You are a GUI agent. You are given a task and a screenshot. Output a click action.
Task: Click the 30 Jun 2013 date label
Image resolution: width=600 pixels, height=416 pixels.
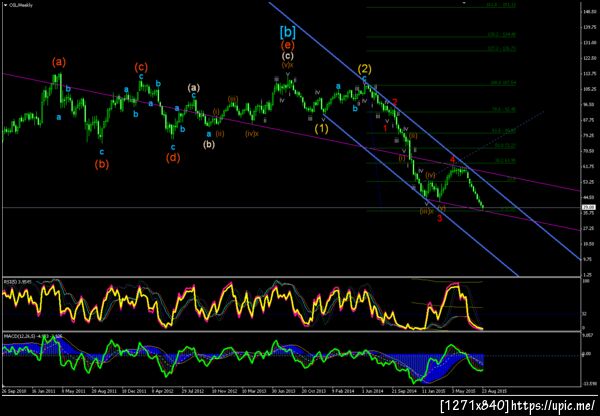pos(284,392)
